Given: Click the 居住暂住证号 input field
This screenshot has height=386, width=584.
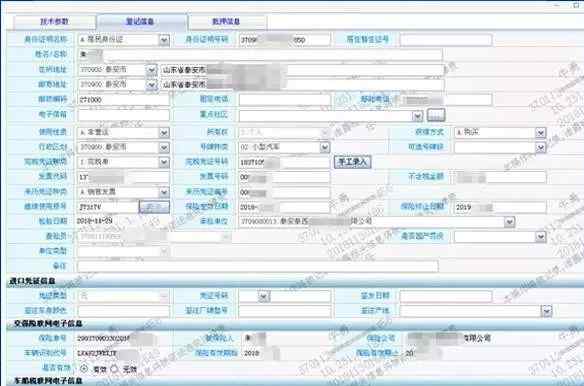Looking at the screenshot, I should [446, 40].
